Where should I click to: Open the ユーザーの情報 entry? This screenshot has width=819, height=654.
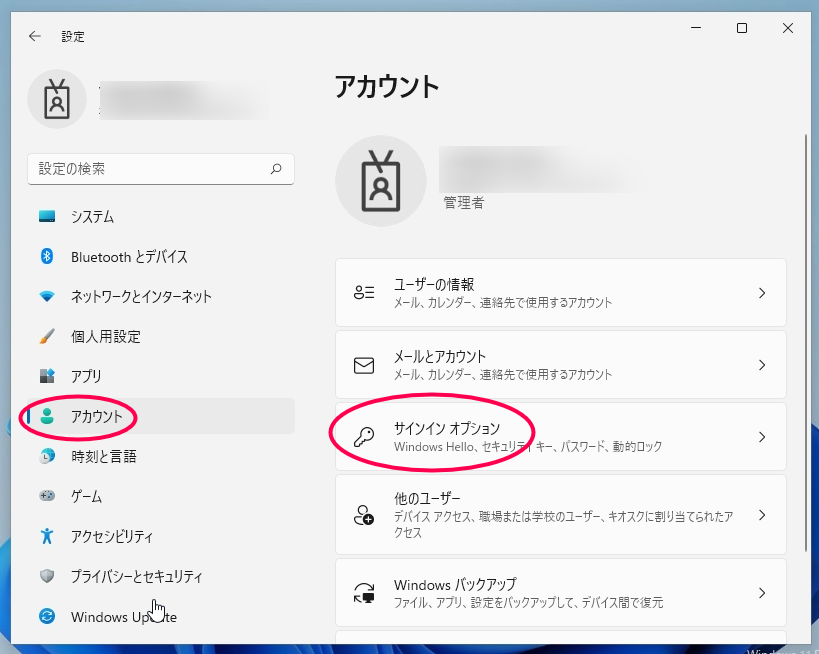tap(560, 293)
